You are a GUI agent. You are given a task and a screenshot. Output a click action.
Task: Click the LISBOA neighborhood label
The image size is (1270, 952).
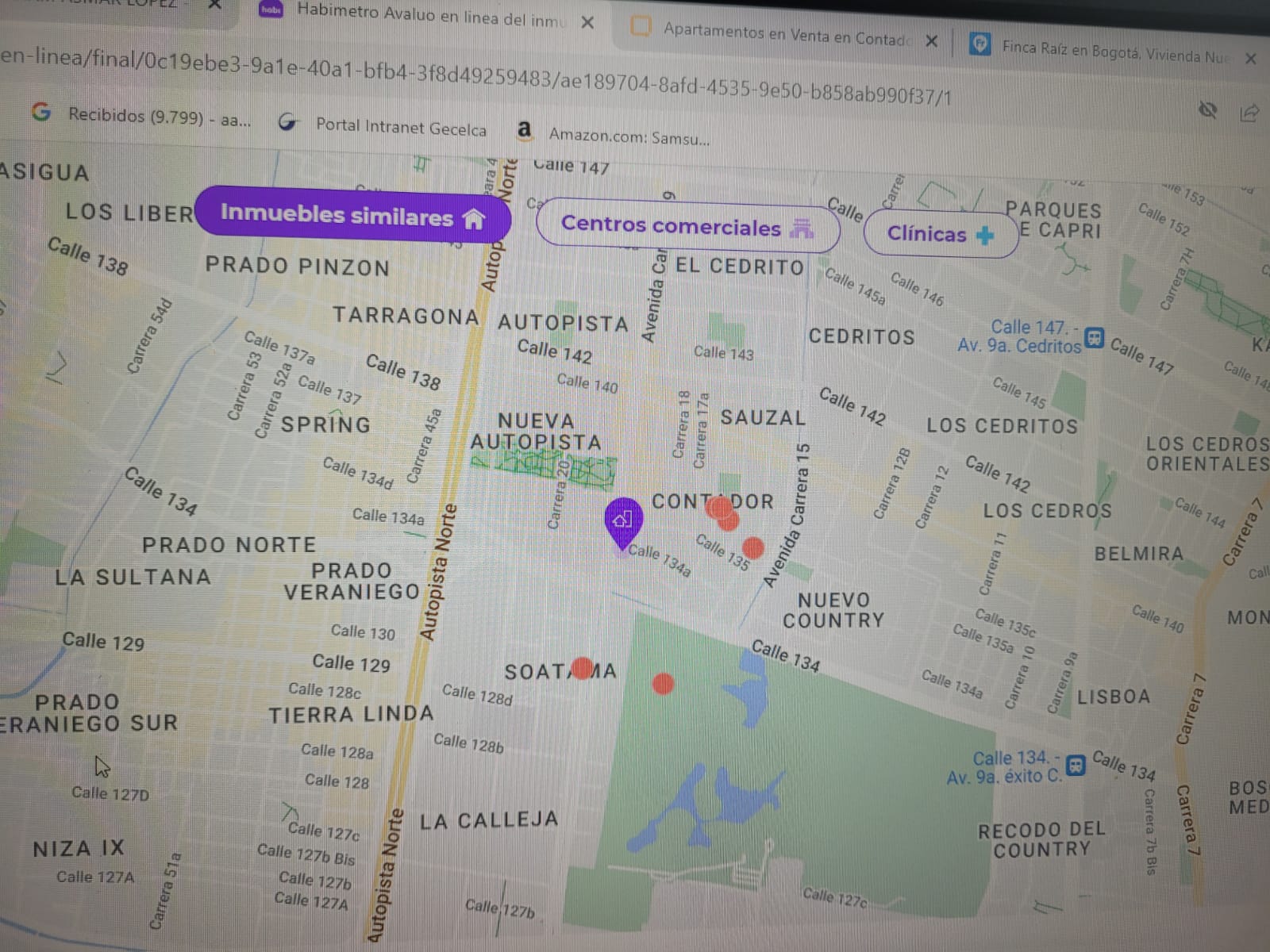click(x=1114, y=697)
